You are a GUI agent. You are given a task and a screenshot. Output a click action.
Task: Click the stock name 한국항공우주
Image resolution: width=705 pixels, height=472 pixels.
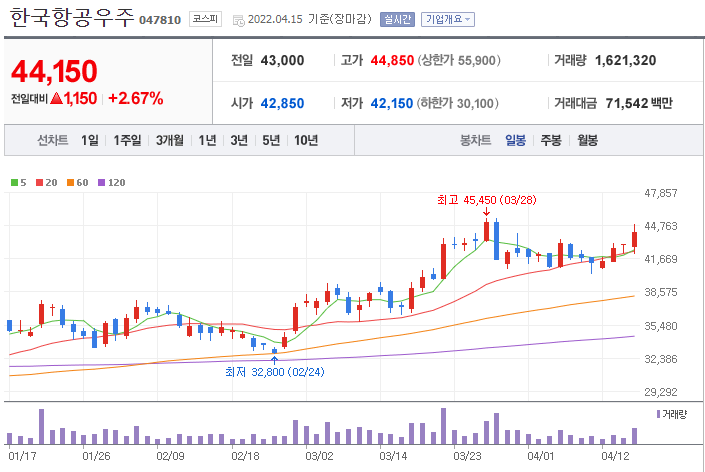[72, 18]
